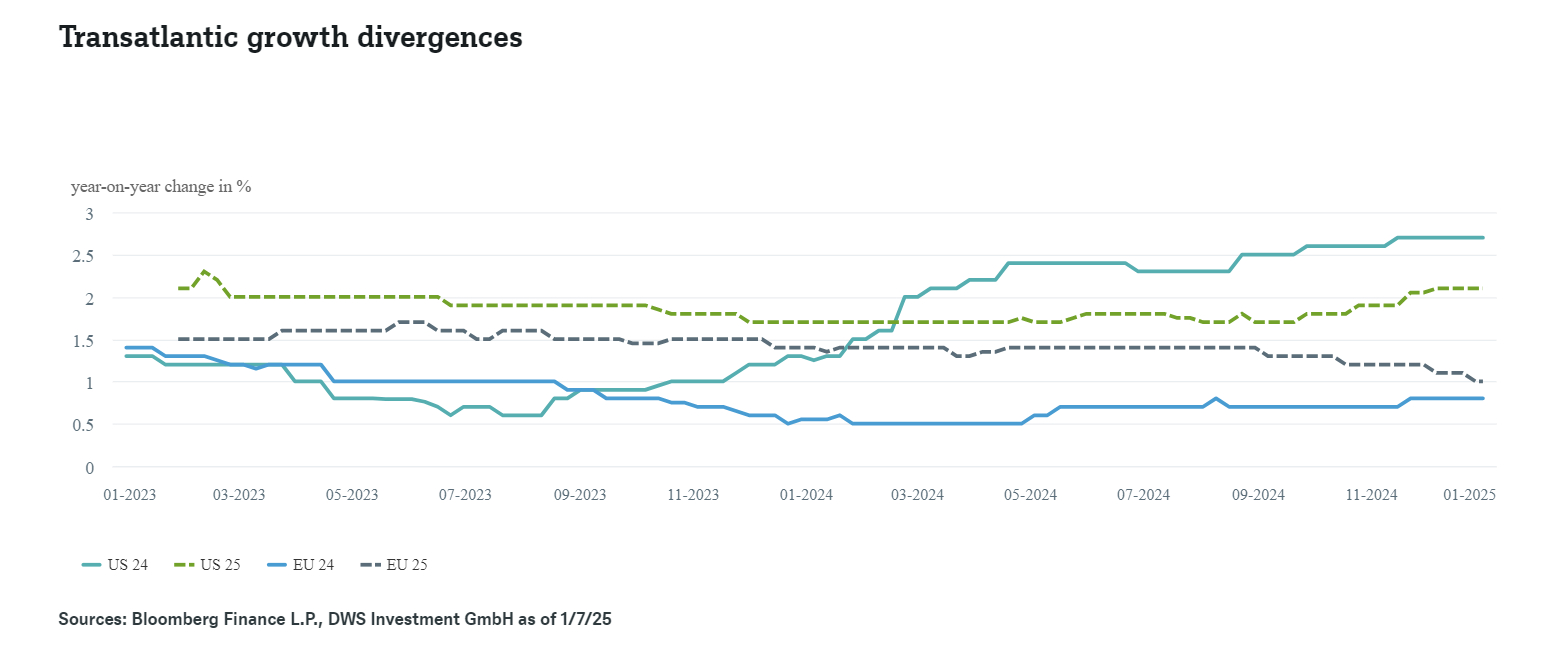Screen dimensions: 1562x672
Task: Click the peak of the green US 25 line
Action: (x=204, y=272)
